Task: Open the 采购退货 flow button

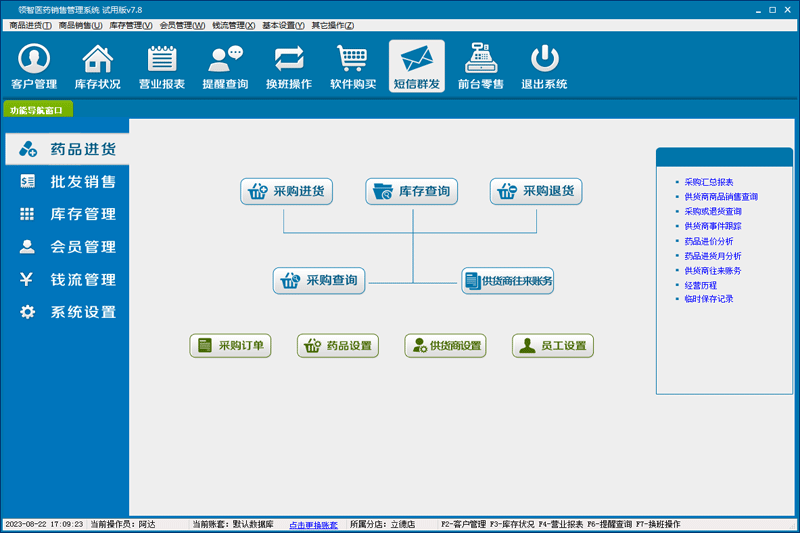Action: pyautogui.click(x=536, y=191)
